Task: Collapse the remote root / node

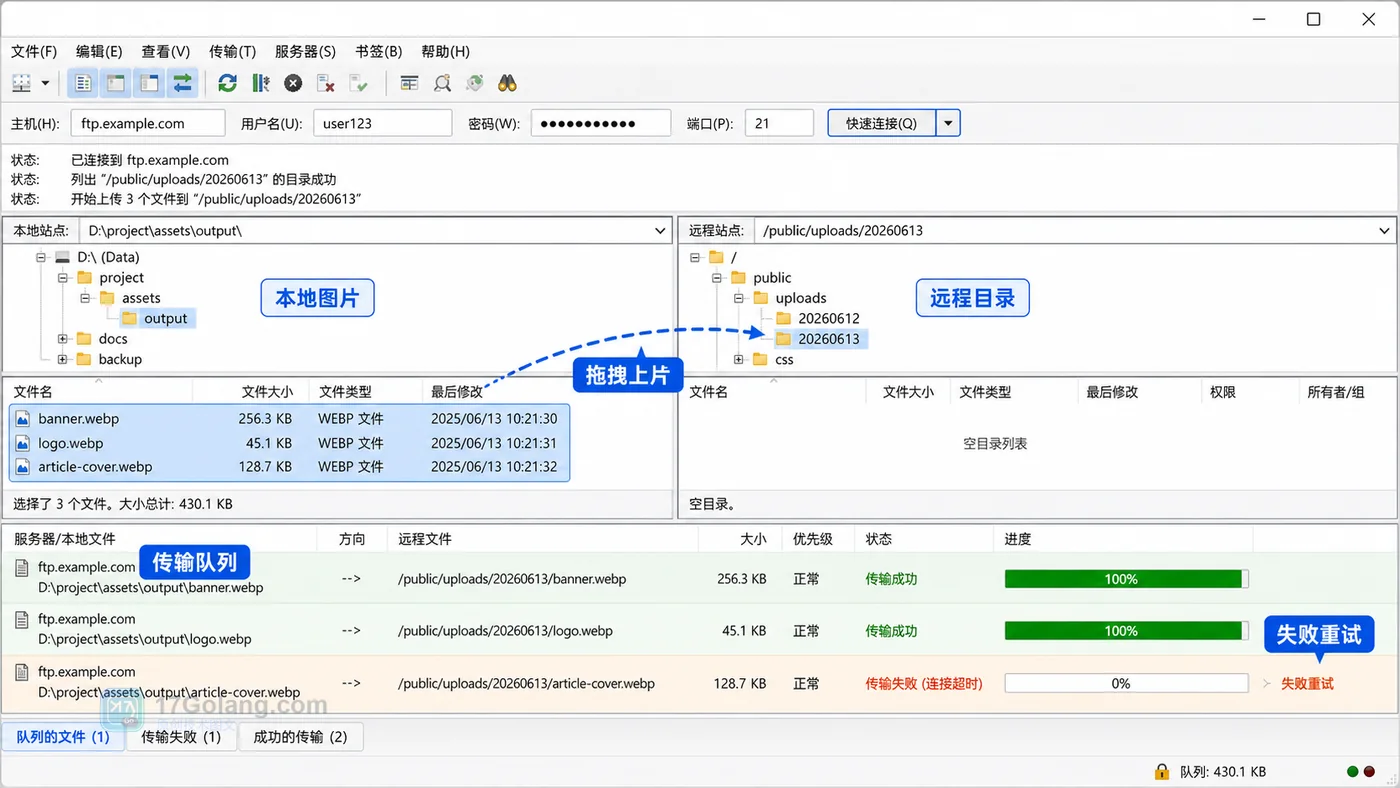Action: pos(695,257)
